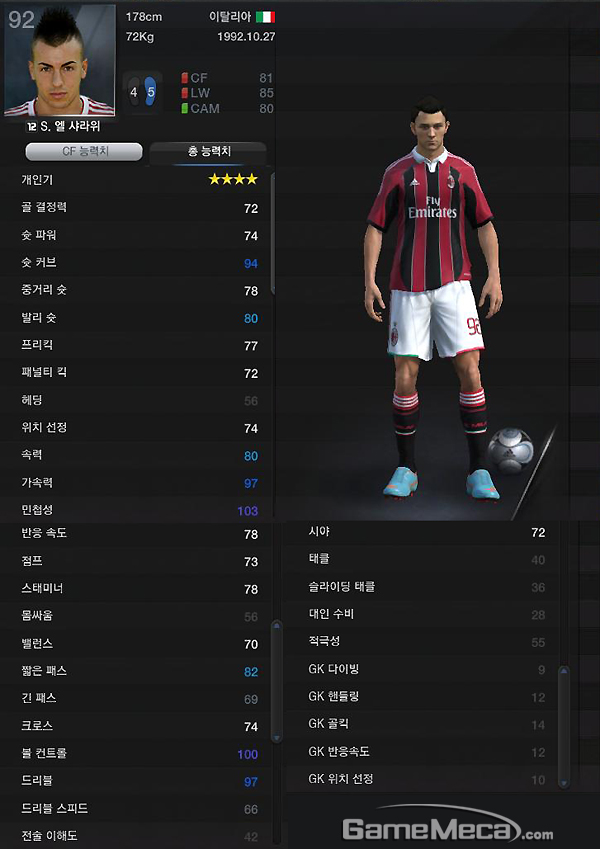
Task: Click the GameMeca.com watermark logo
Action: [x=448, y=828]
